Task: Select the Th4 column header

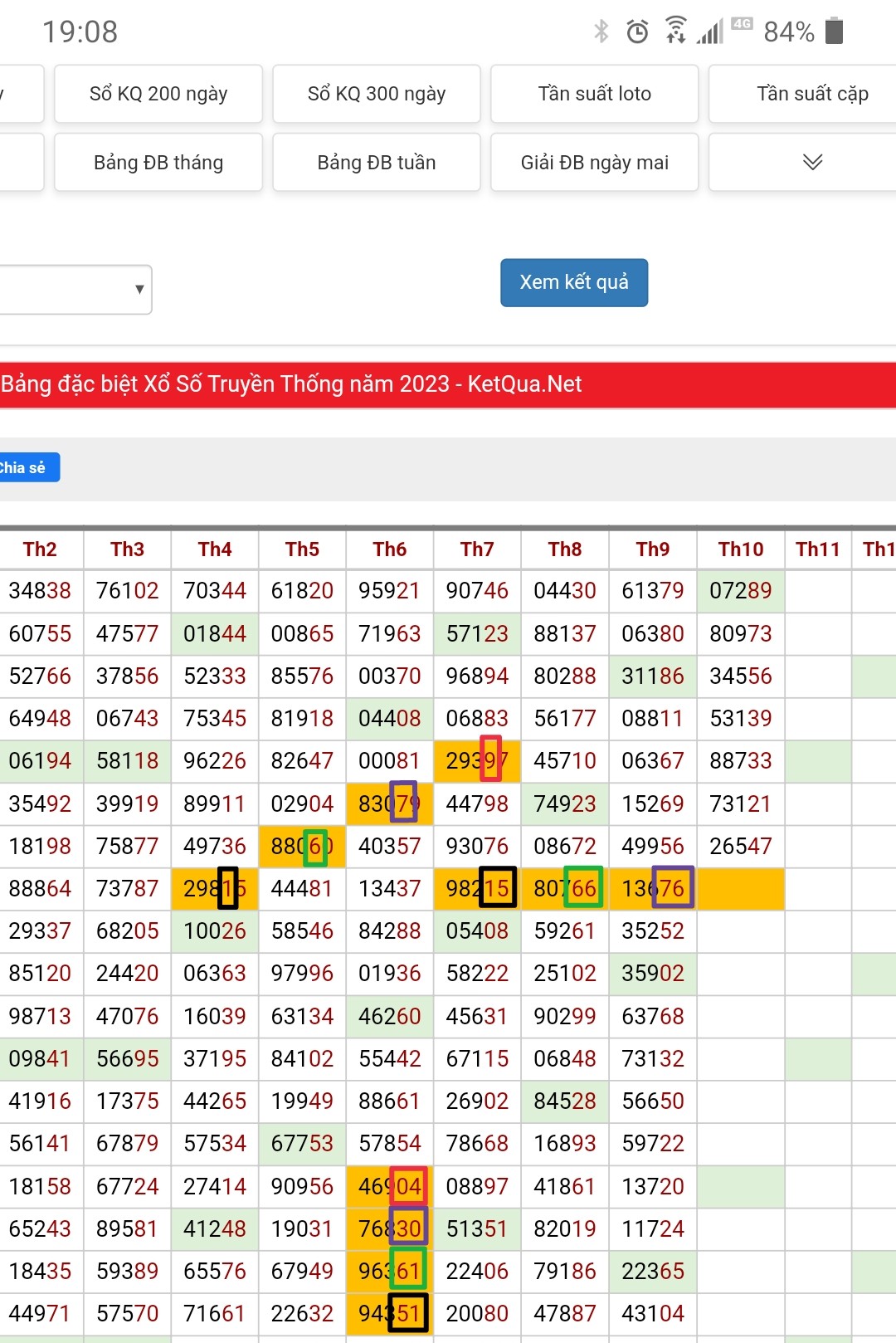Action: coord(215,549)
